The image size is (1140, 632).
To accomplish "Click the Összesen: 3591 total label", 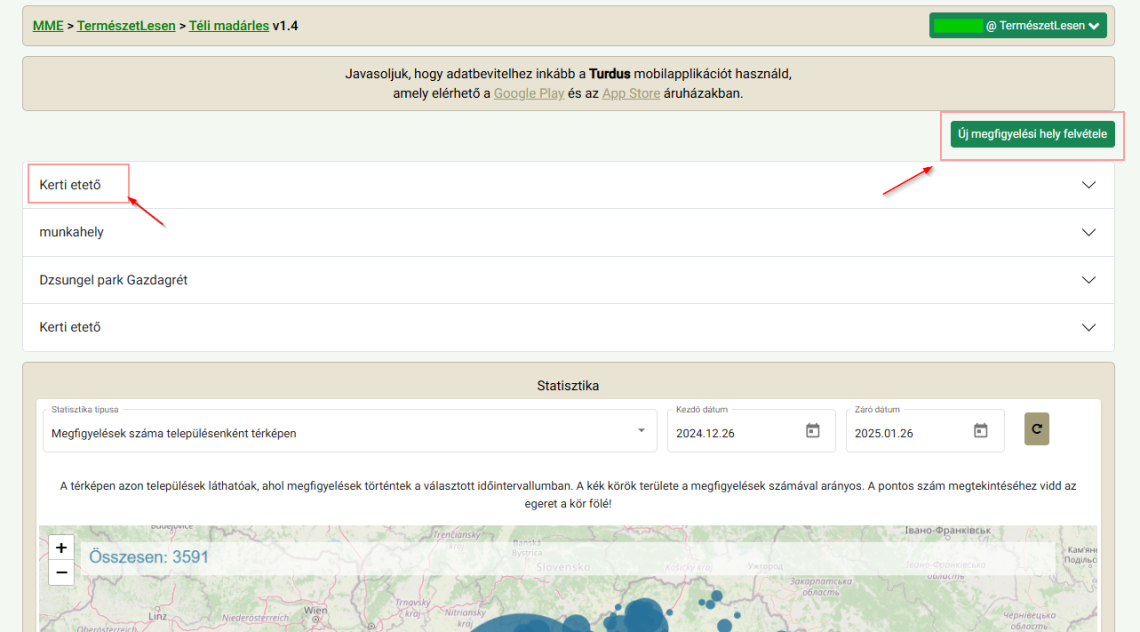I will pyautogui.click(x=148, y=557).
